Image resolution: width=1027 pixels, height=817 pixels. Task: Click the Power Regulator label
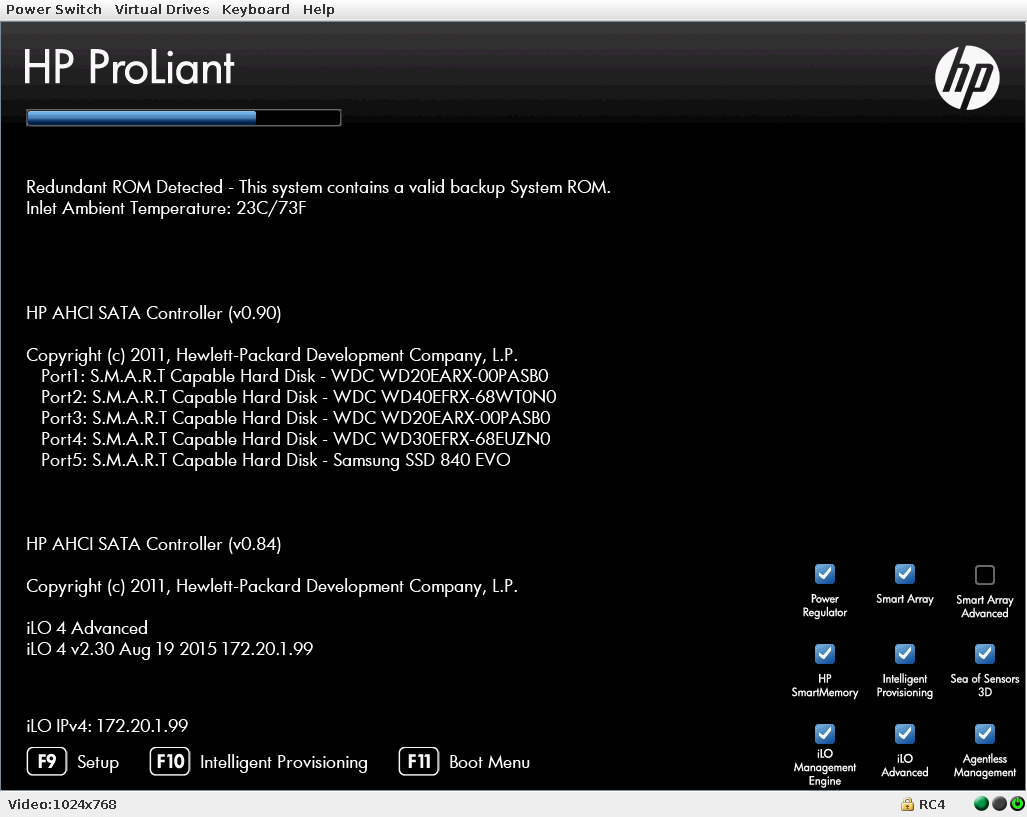tap(825, 606)
